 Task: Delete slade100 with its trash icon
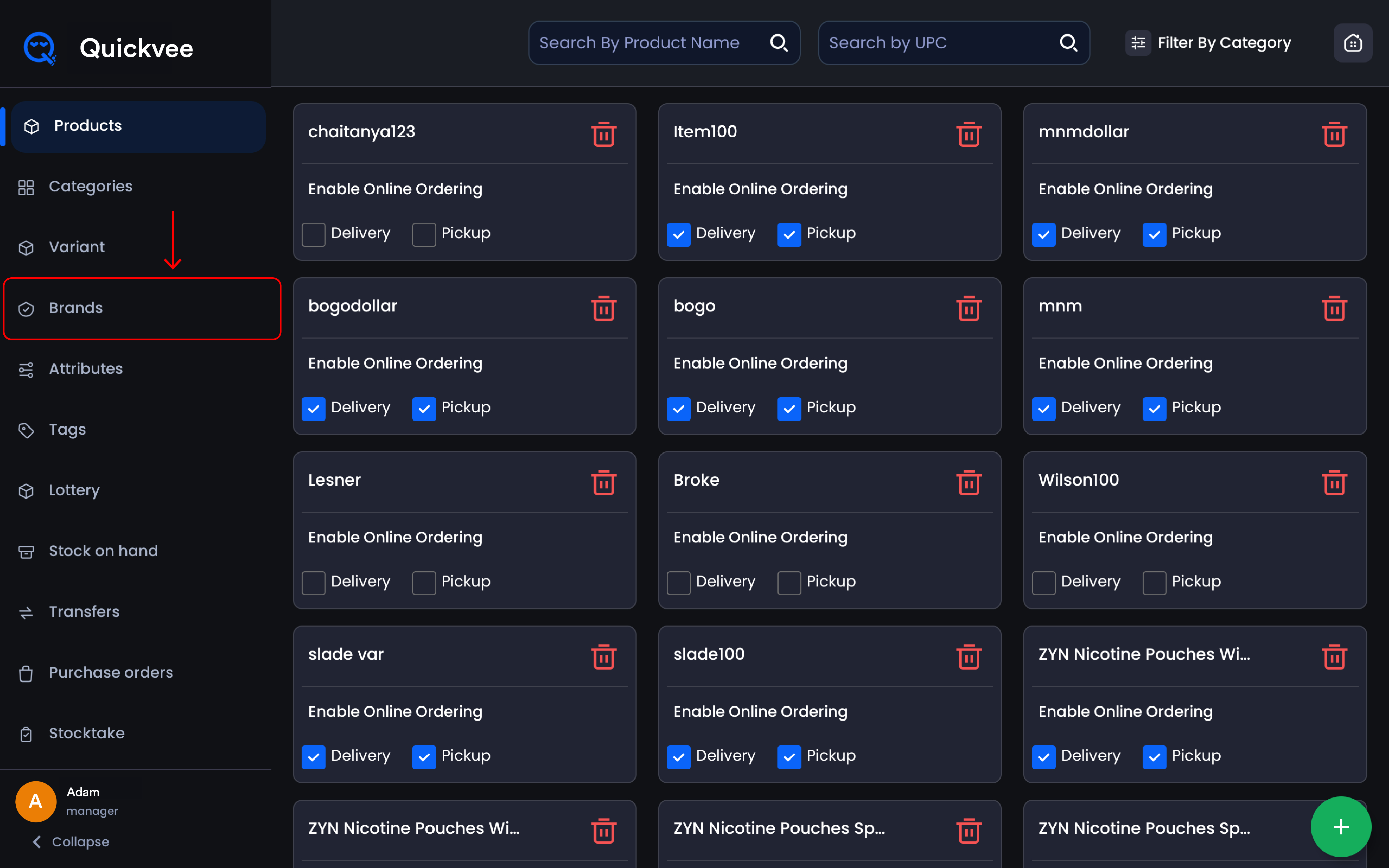click(968, 656)
